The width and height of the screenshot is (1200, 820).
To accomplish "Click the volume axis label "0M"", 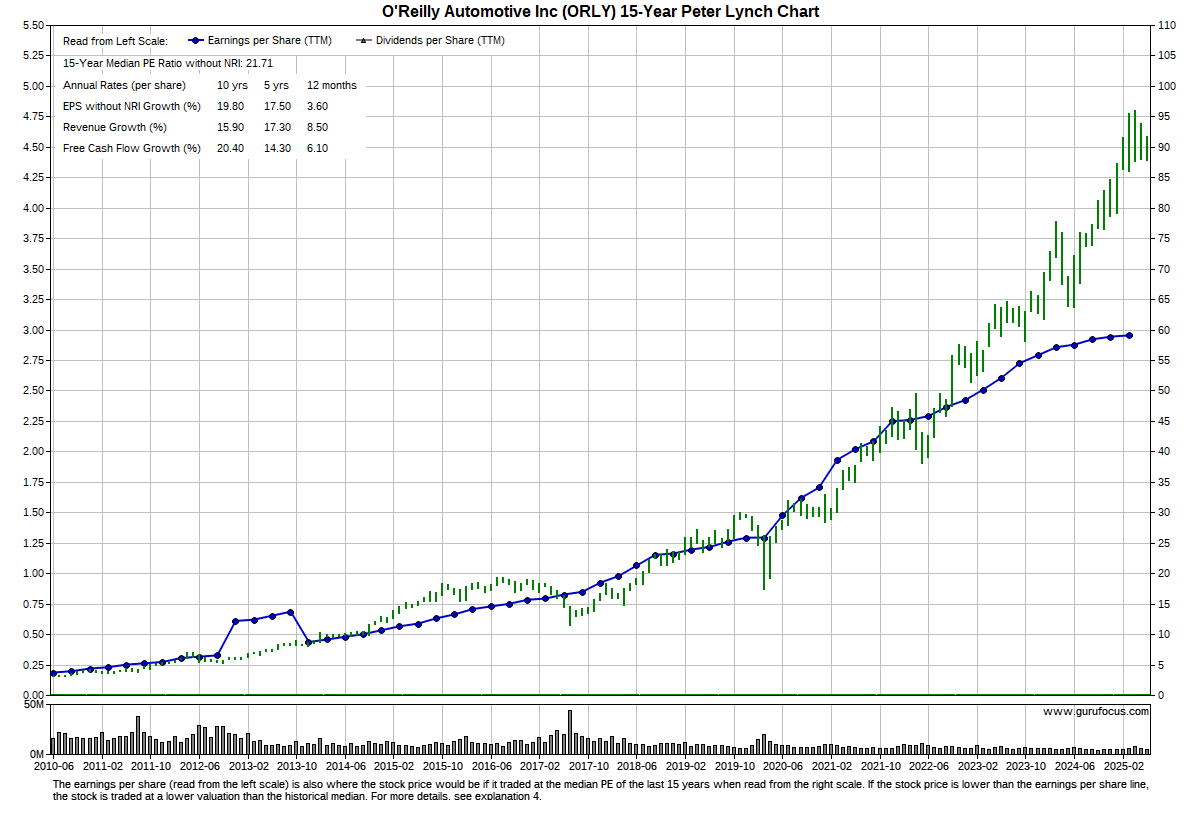I will coord(36,754).
